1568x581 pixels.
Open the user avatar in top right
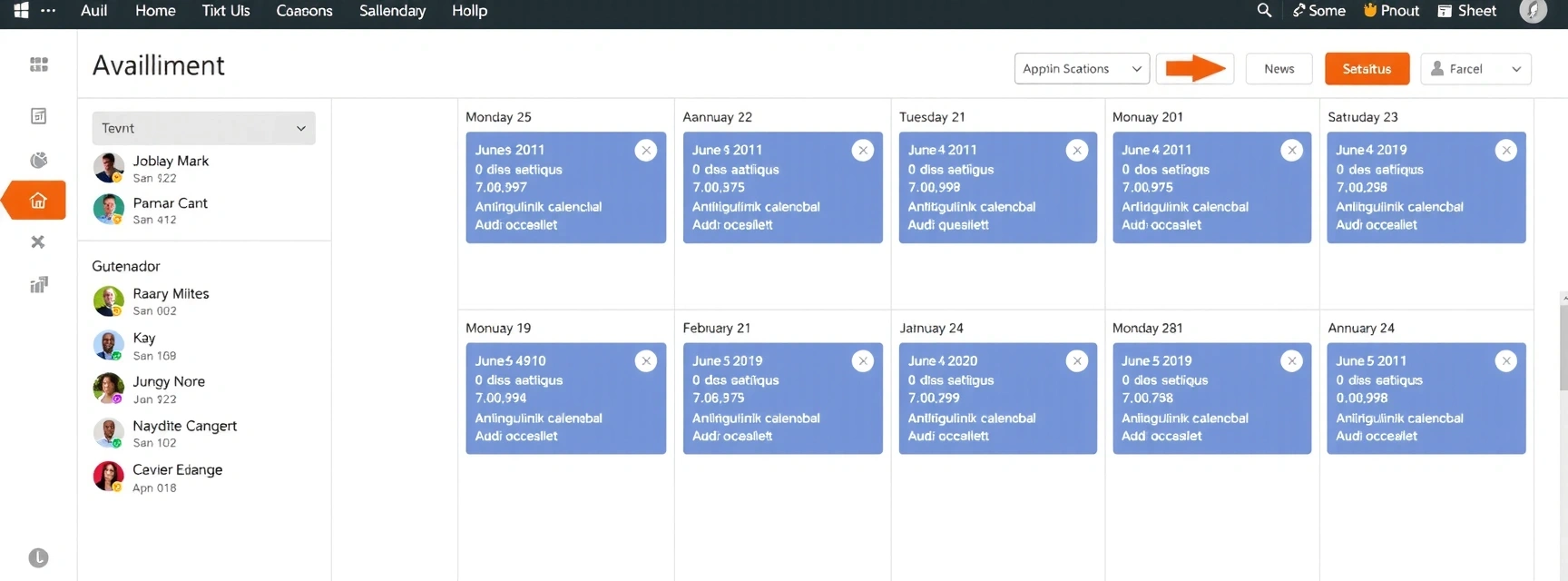point(1533,11)
